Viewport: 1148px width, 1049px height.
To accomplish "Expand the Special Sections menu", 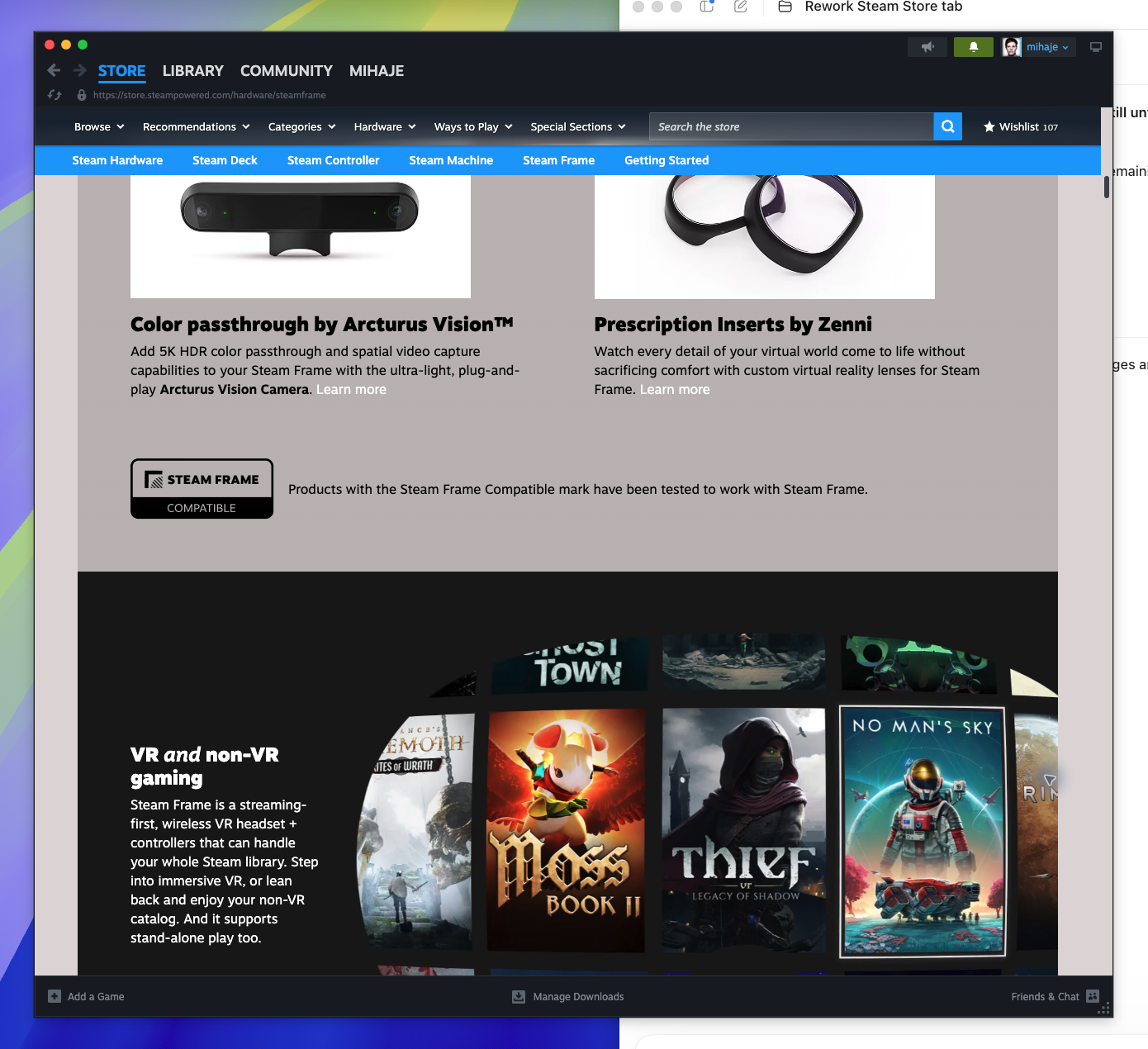I will point(578,126).
